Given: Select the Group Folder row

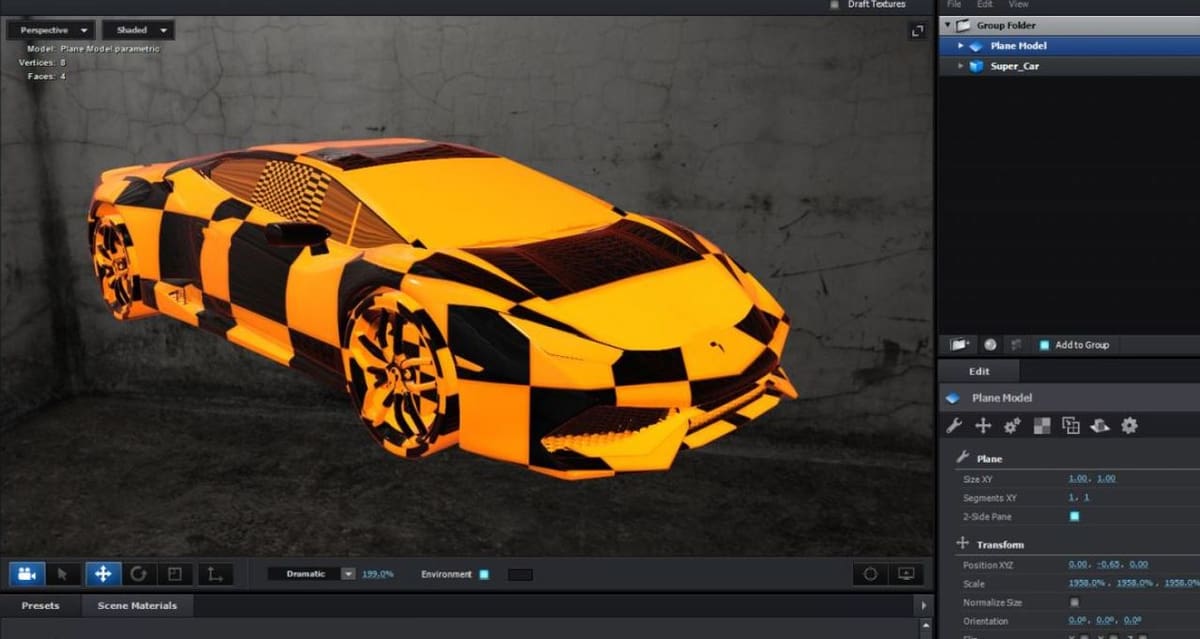Looking at the screenshot, I should pyautogui.click(x=1069, y=25).
